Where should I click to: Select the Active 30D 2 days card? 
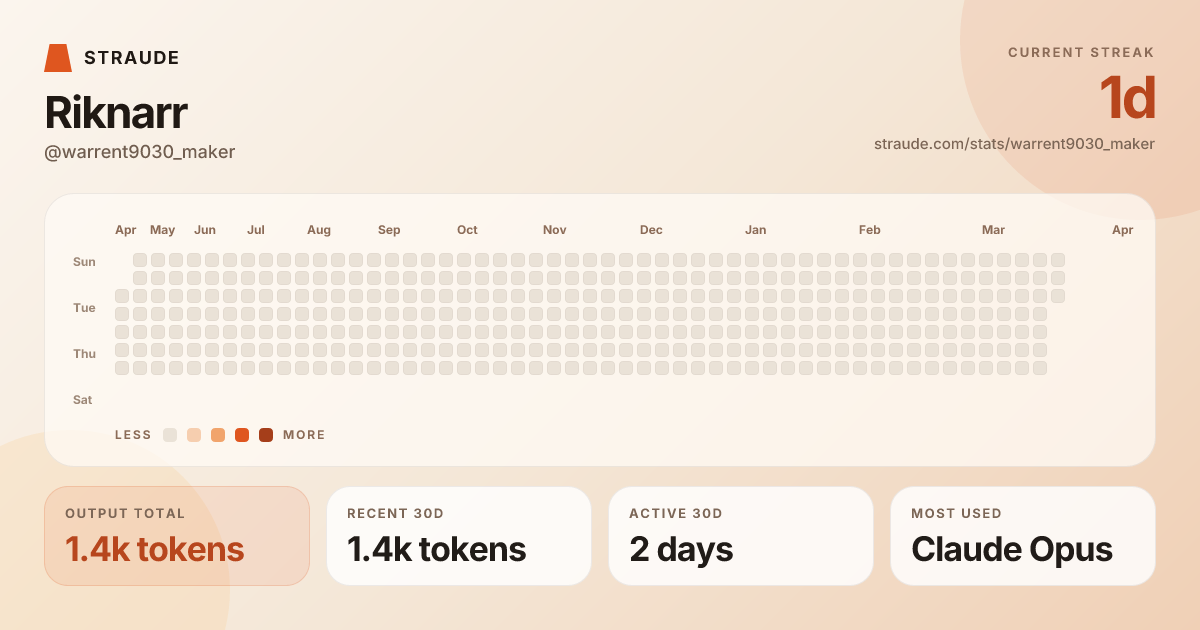click(x=741, y=536)
